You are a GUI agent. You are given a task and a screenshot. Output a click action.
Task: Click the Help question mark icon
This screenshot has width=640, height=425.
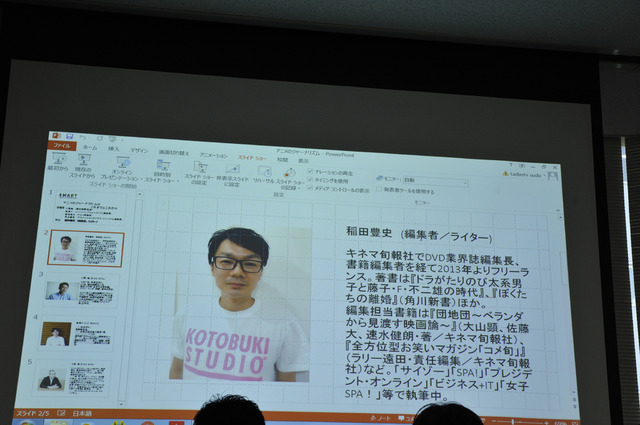coord(510,165)
